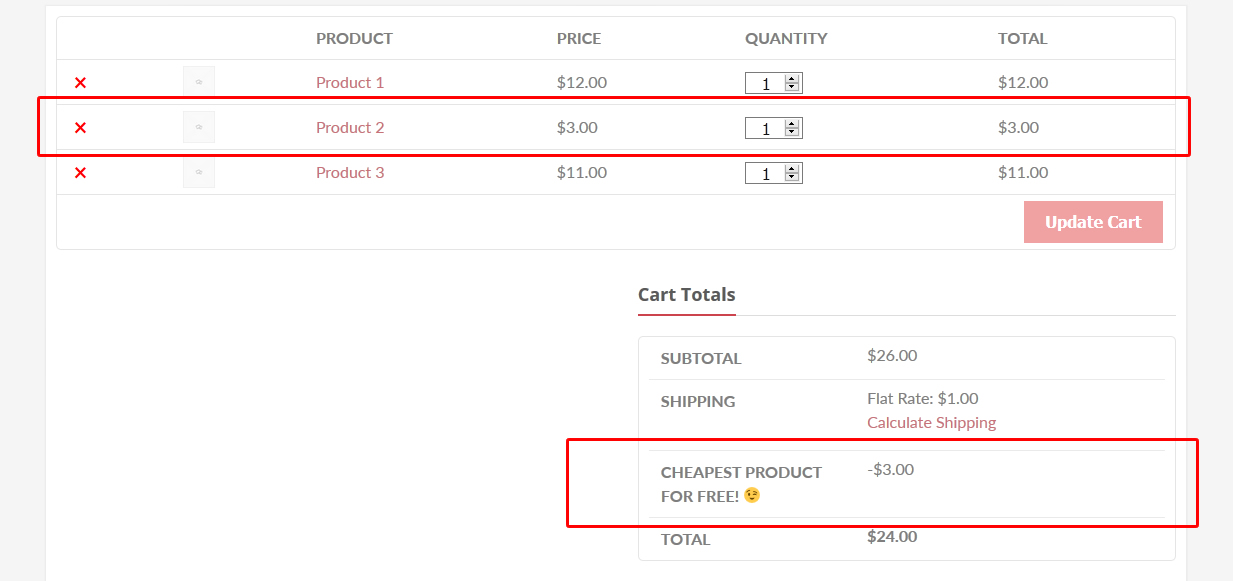Increase Product 2 quantity with up arrow
Screen dimensions: 1233x581
(792, 124)
